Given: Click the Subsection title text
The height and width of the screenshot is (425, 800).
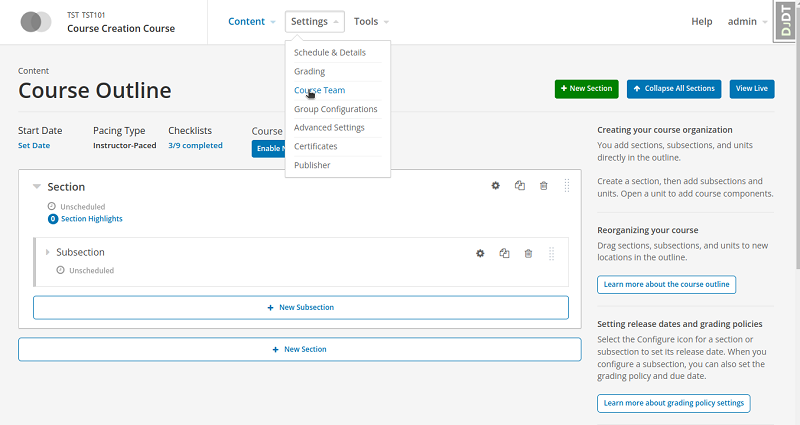Looking at the screenshot, I should [x=80, y=252].
